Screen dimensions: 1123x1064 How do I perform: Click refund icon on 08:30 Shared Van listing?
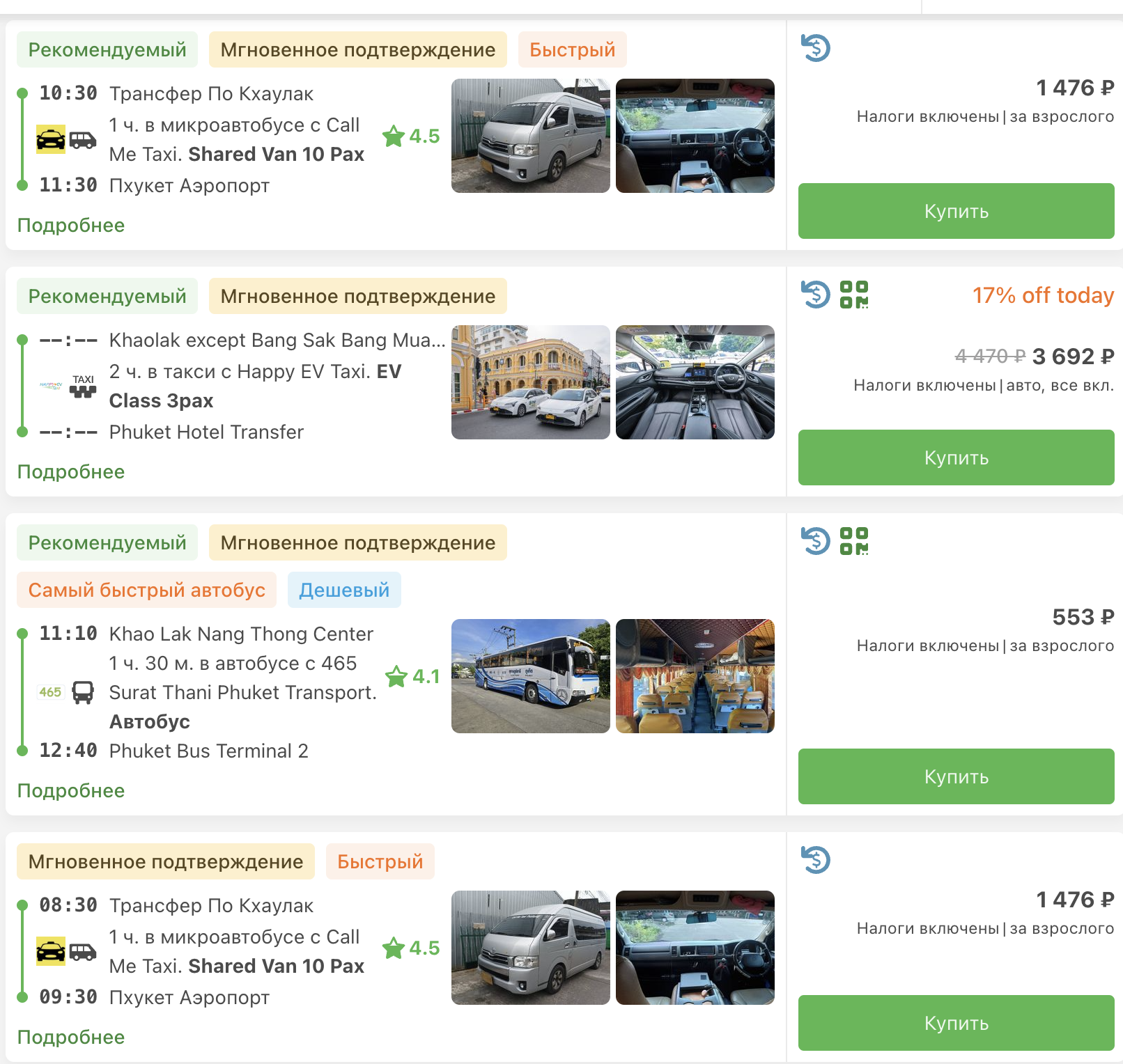pos(815,859)
